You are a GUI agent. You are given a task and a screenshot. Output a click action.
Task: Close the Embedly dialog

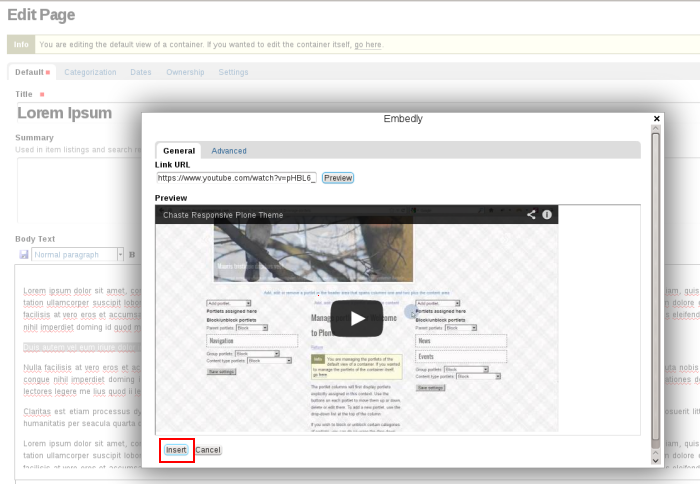(x=656, y=118)
